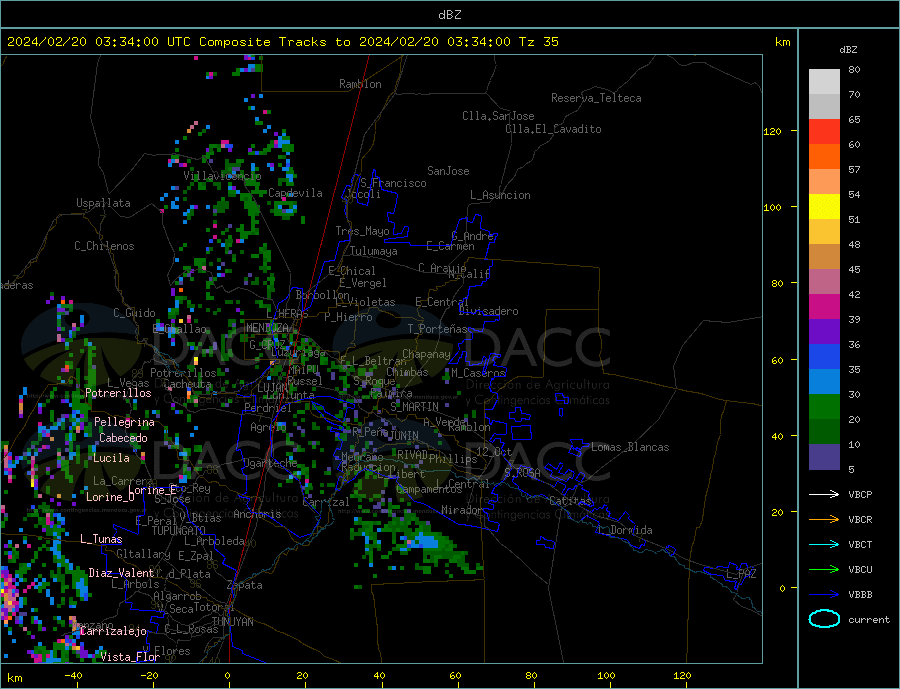Click the dBZ title at top
Image resolution: width=900 pixels, height=689 pixels.
click(449, 15)
